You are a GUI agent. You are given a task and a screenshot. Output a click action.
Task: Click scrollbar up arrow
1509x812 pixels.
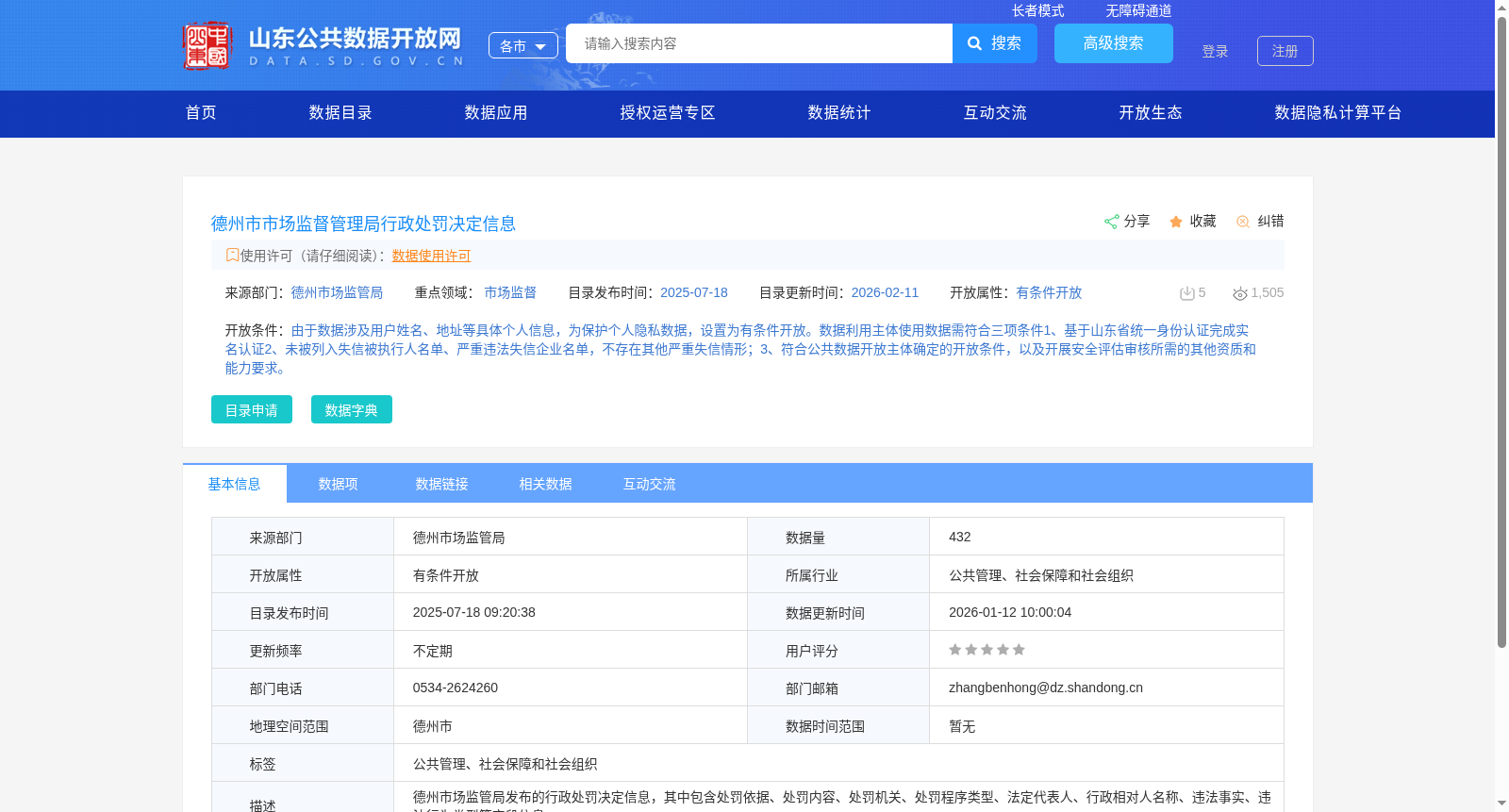tap(1501, 8)
